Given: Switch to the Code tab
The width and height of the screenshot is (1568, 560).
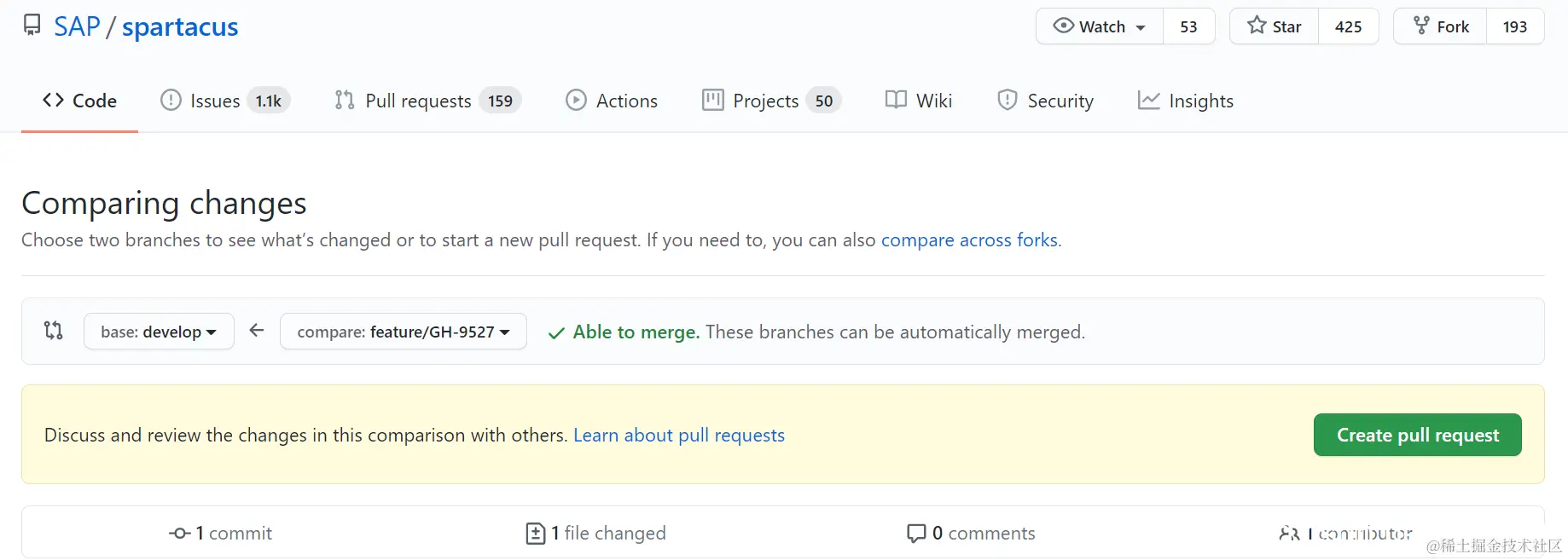Looking at the screenshot, I should pos(79,101).
